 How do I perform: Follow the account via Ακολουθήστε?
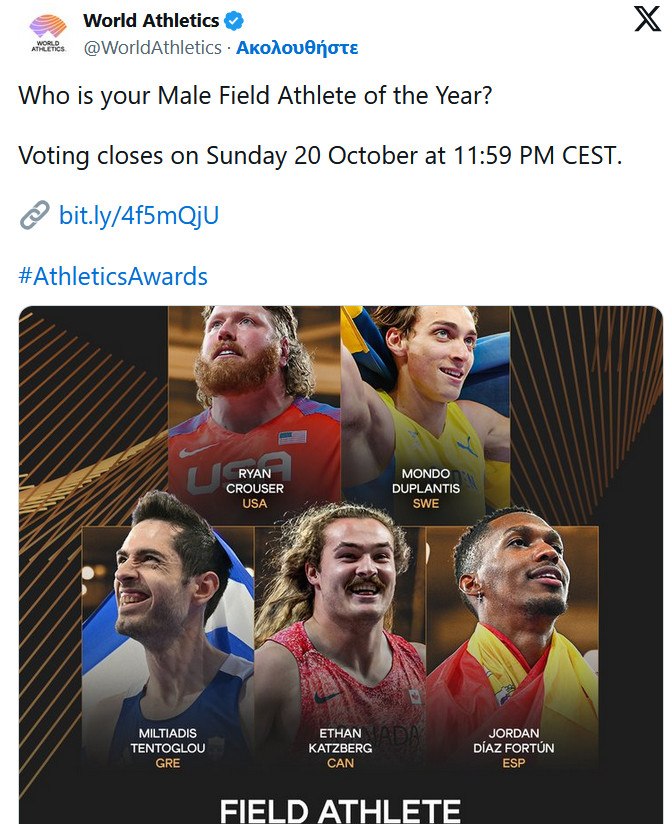pyautogui.click(x=297, y=47)
